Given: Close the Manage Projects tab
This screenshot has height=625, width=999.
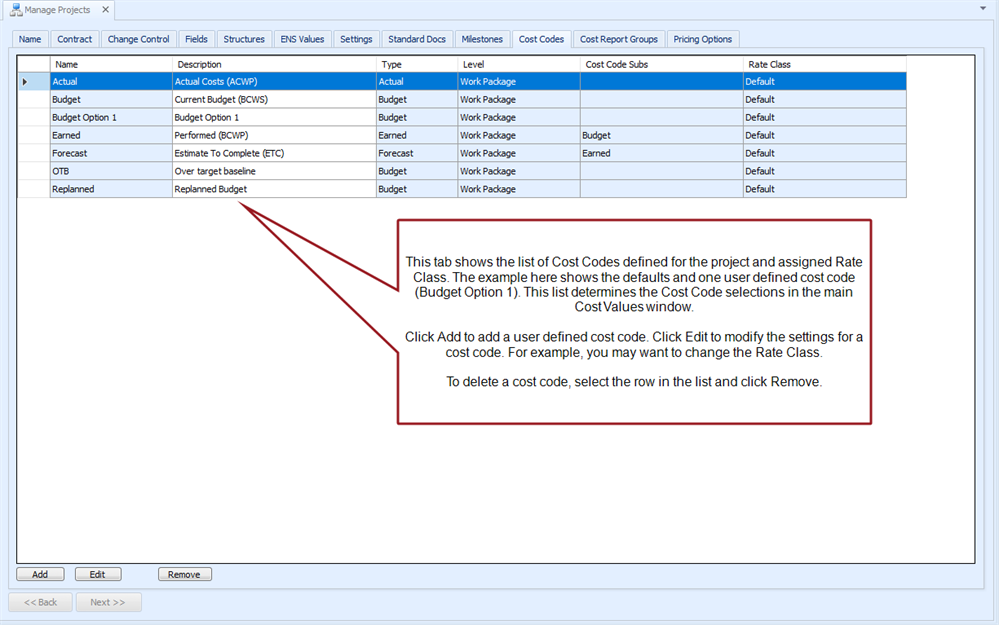Looking at the screenshot, I should point(105,10).
